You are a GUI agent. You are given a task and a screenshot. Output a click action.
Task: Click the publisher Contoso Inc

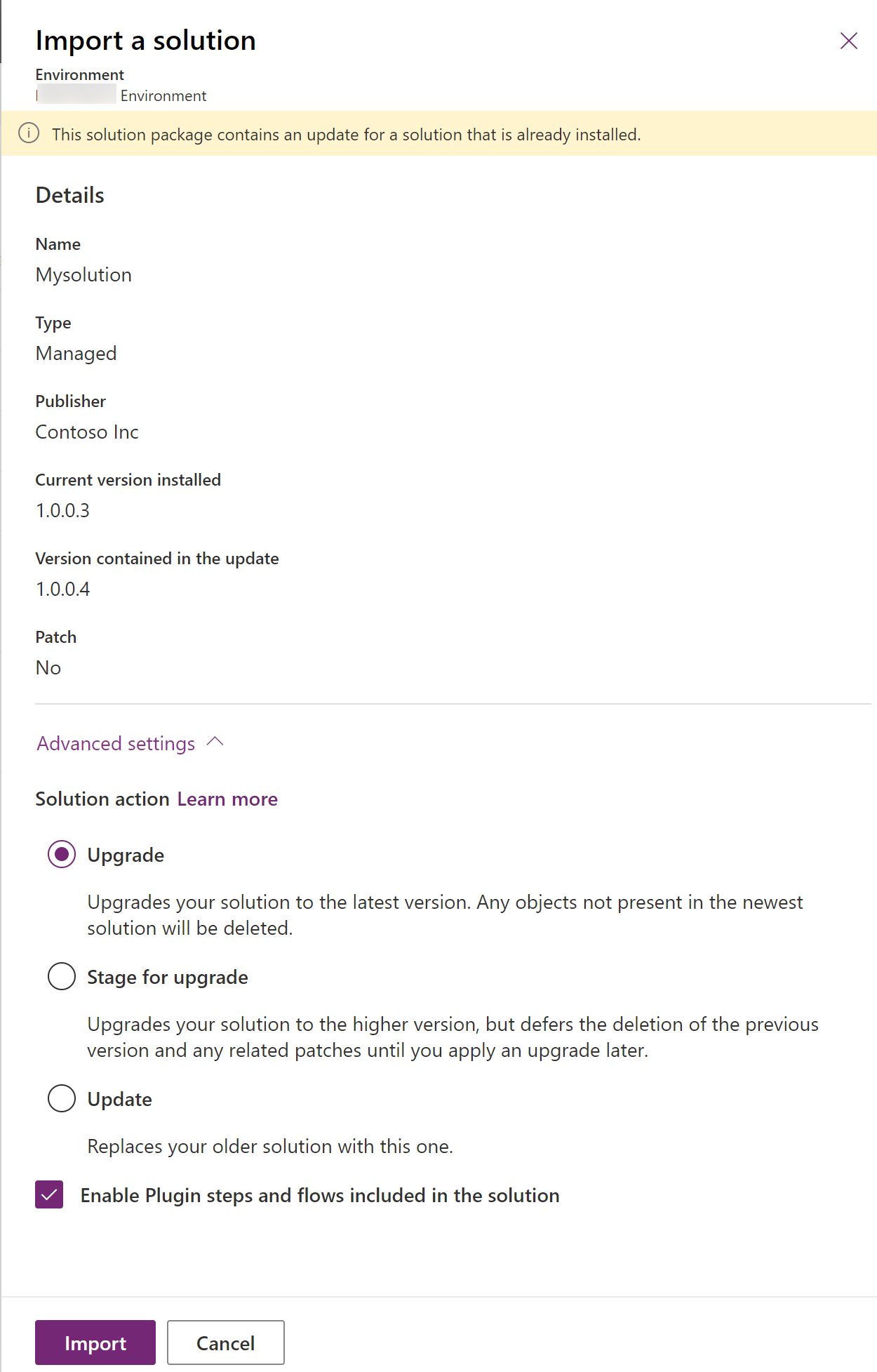point(87,432)
